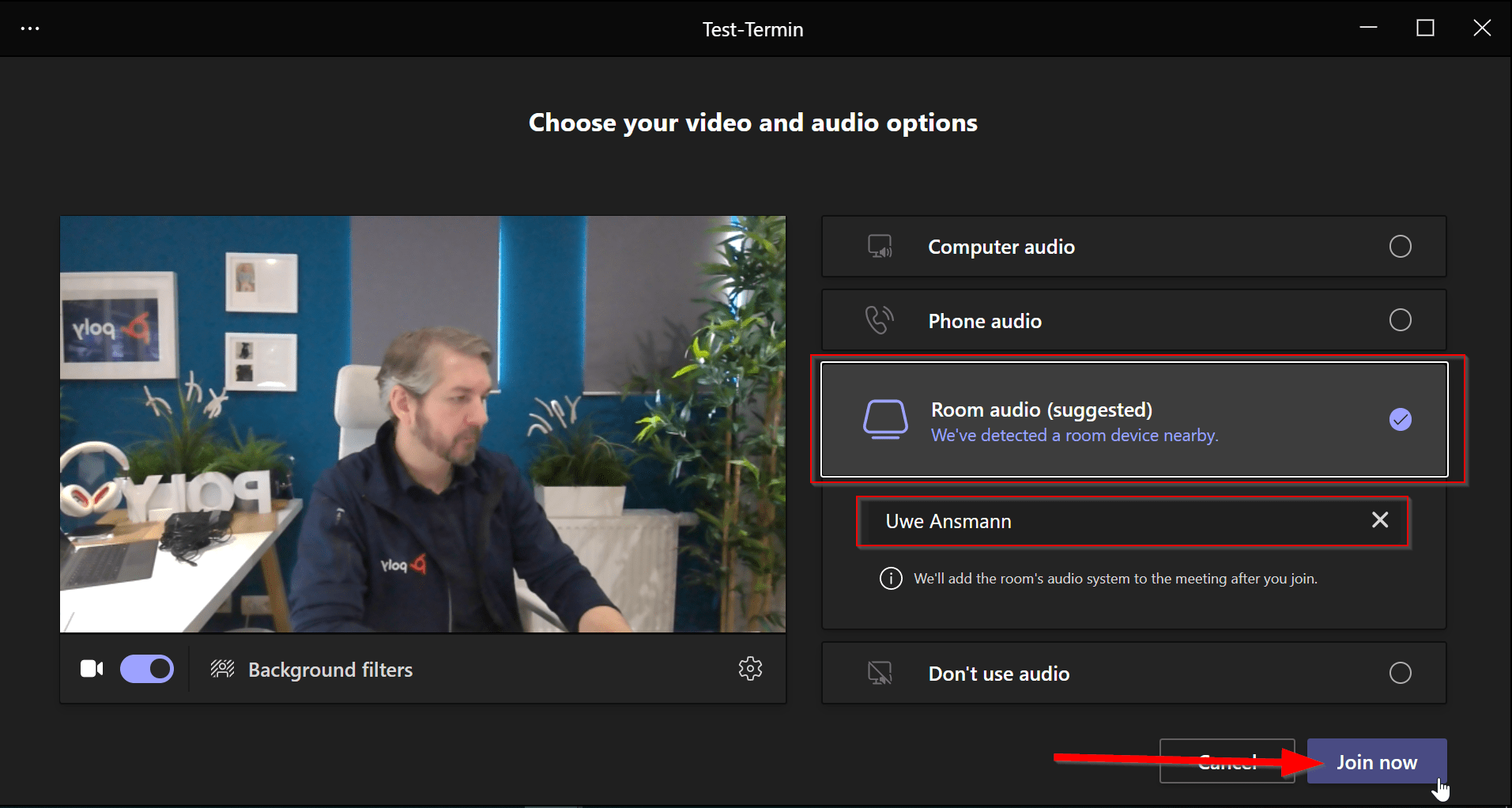Select the Phone audio radio button

1400,320
